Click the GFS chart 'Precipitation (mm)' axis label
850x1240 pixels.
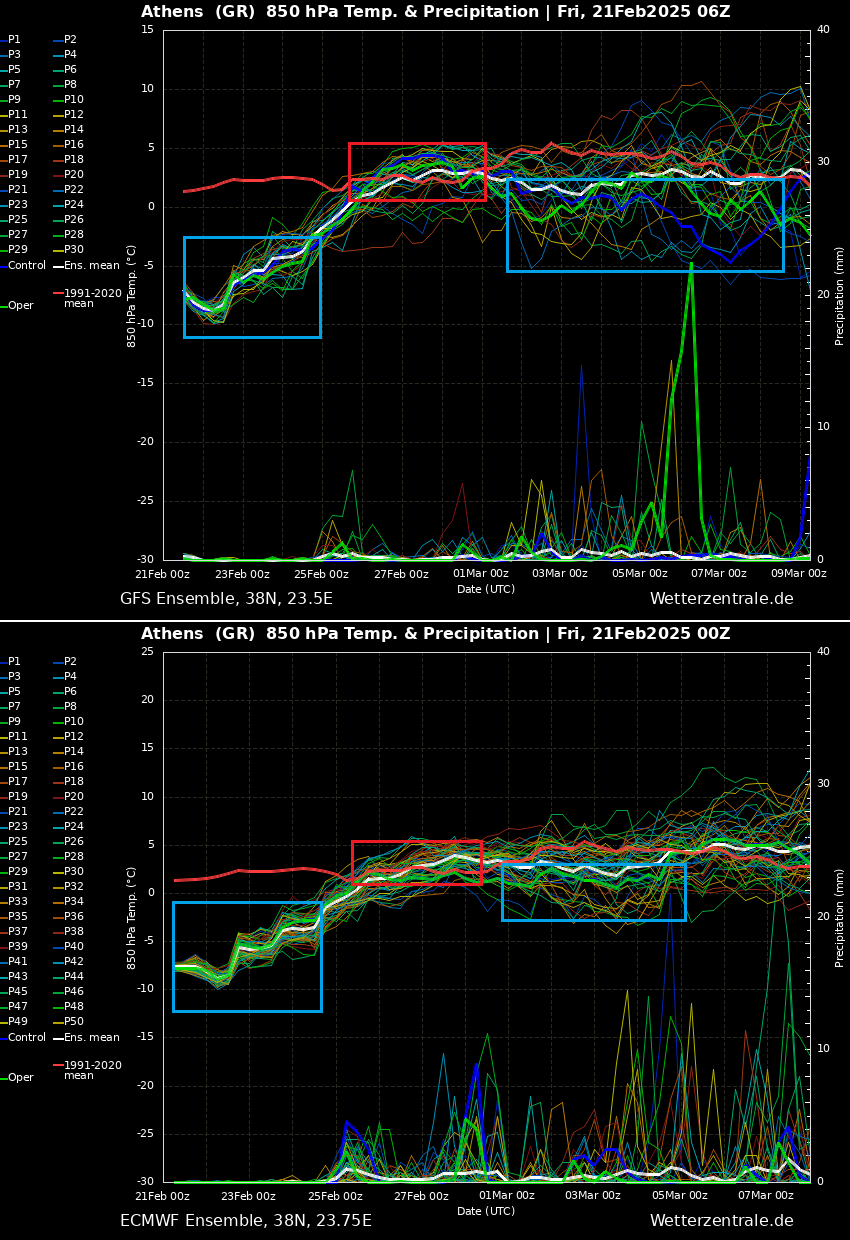point(840,295)
